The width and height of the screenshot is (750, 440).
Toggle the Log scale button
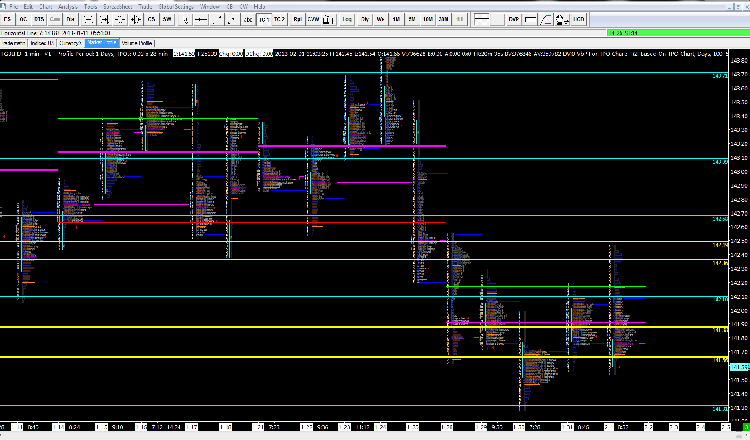(346, 19)
